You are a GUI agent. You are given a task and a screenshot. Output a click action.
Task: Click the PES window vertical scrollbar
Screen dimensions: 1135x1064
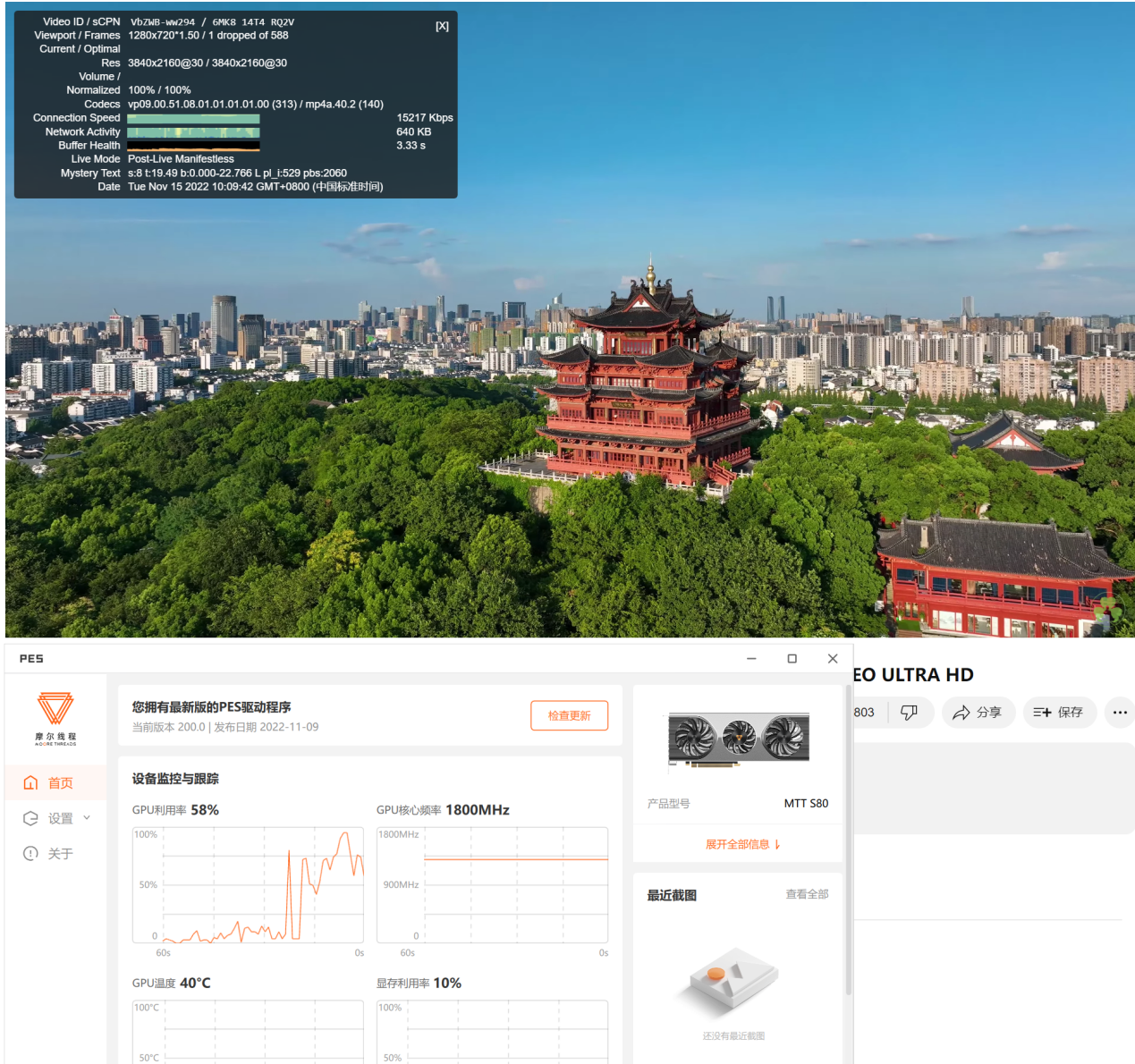pos(848,840)
